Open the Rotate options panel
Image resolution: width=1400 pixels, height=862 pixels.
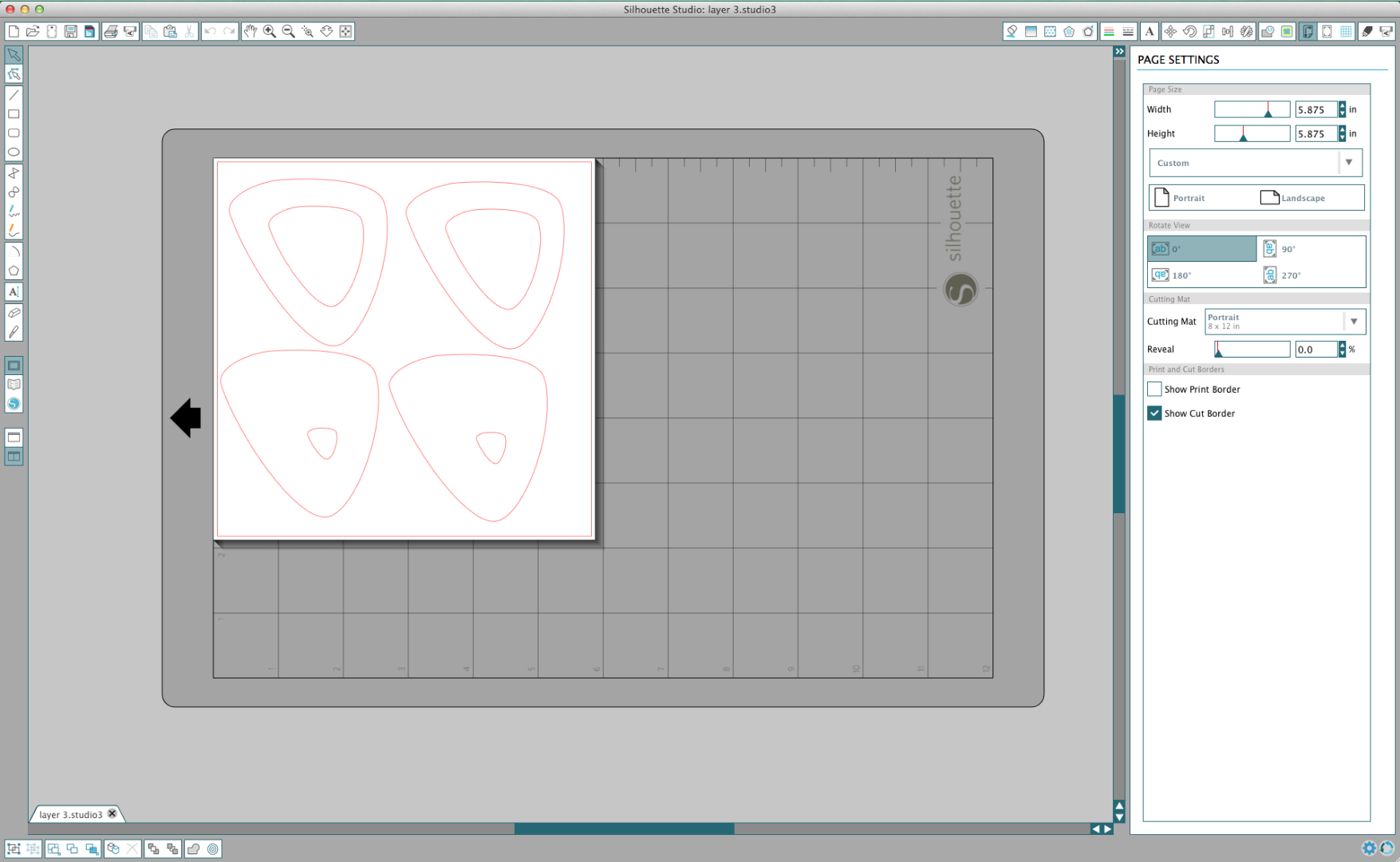[1189, 31]
